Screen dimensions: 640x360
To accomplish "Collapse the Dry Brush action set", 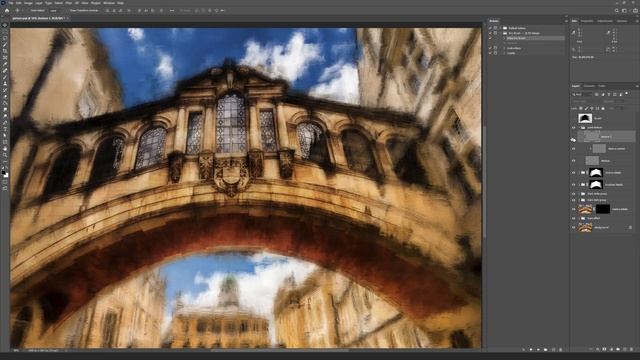I will tap(500, 33).
